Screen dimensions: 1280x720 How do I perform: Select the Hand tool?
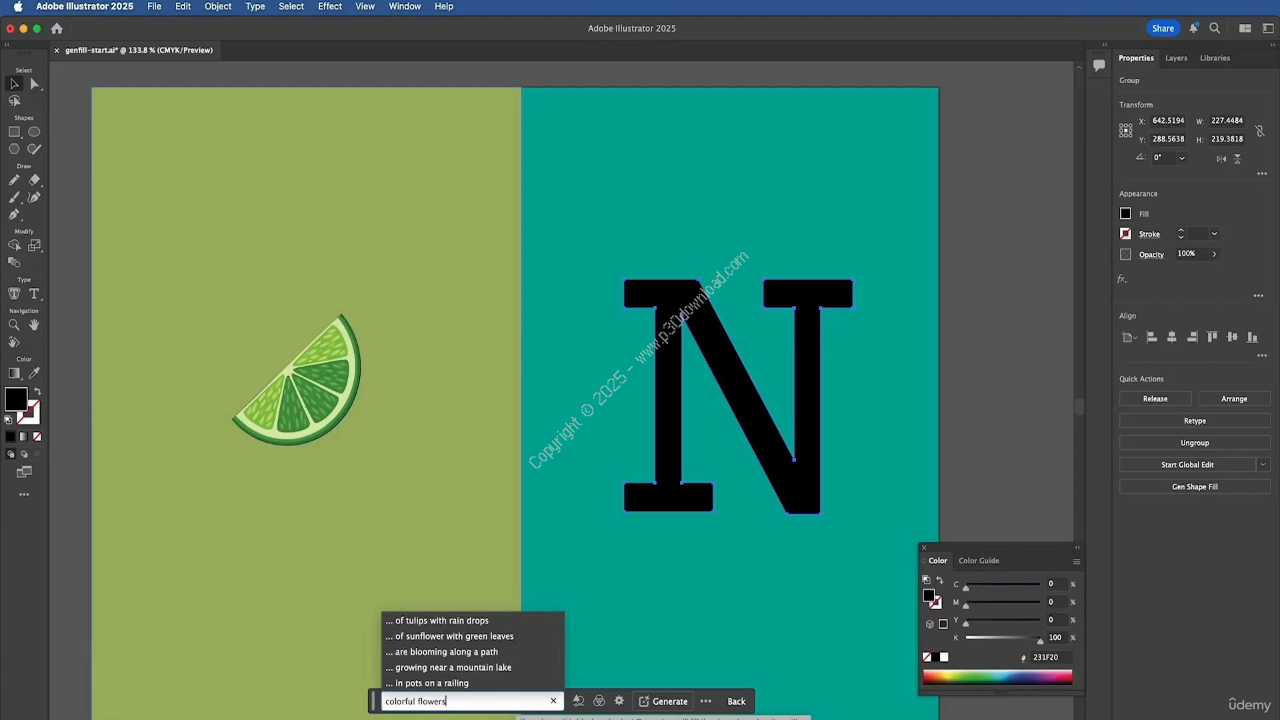tap(34, 325)
